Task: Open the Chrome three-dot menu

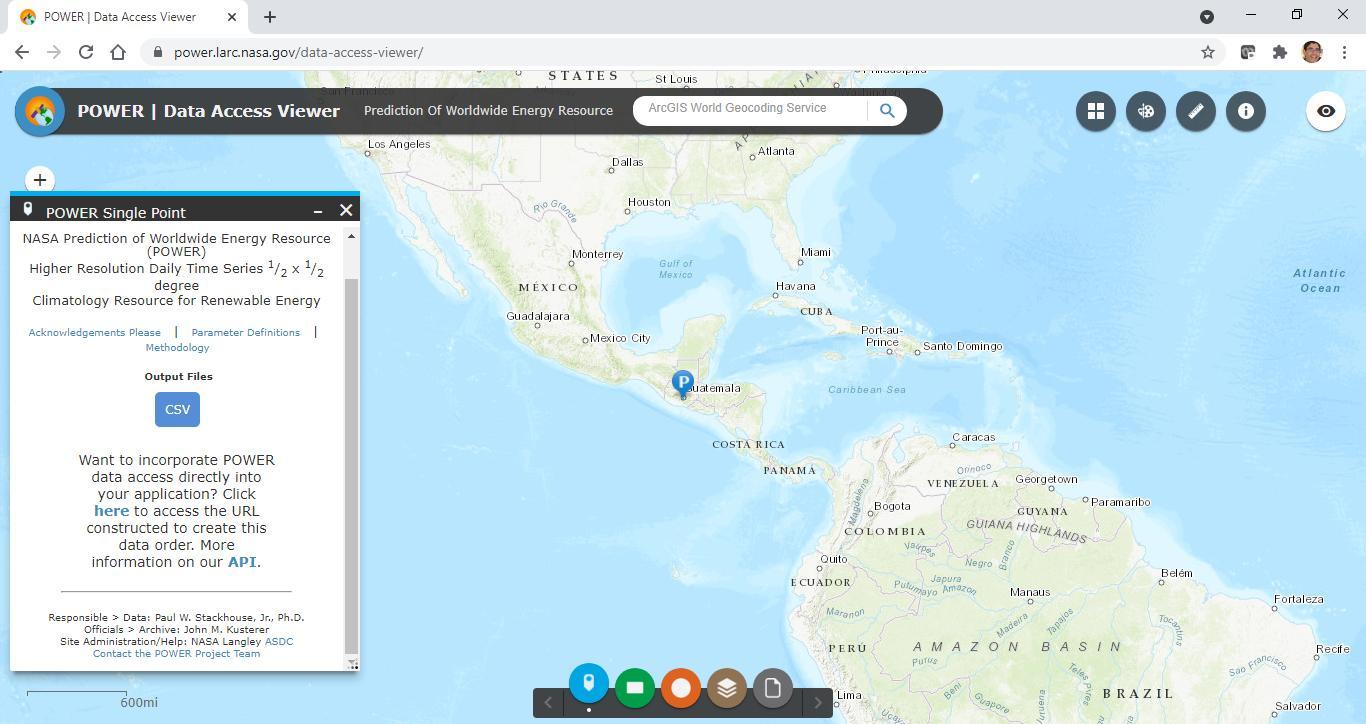Action: (1345, 52)
